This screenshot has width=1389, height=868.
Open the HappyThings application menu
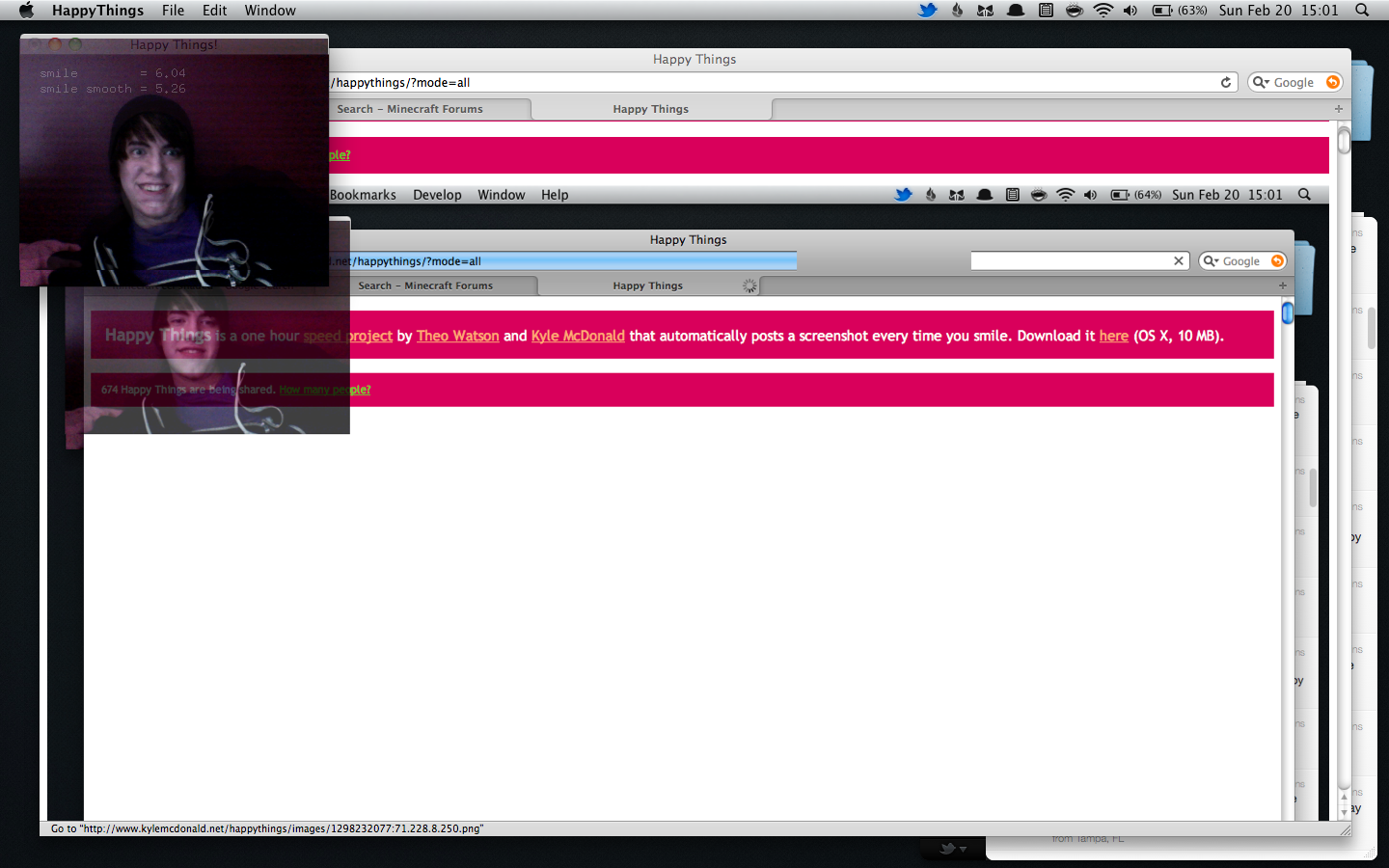97,11
